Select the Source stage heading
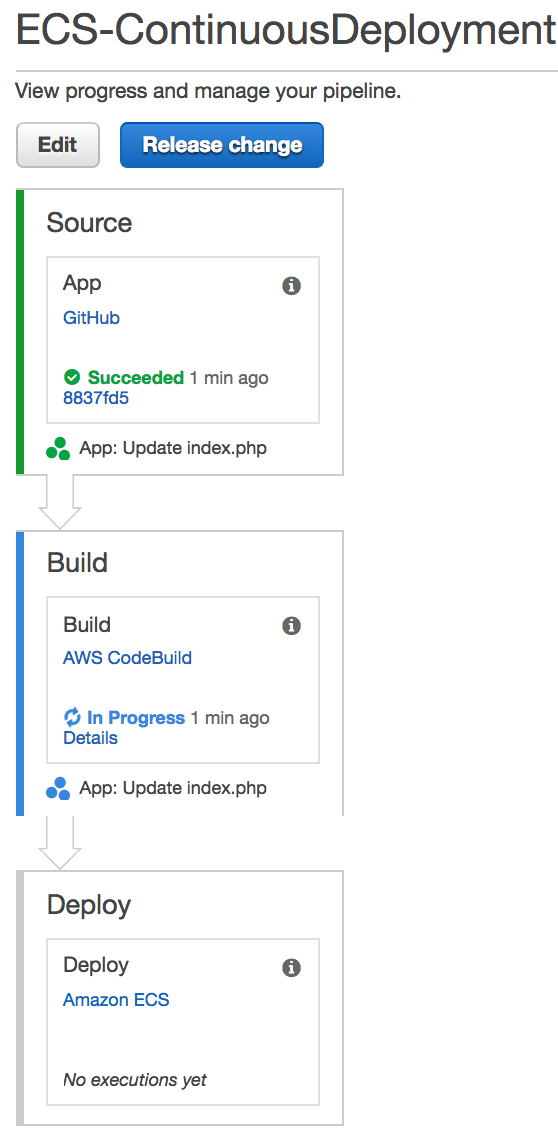The image size is (558, 1142). point(89,223)
